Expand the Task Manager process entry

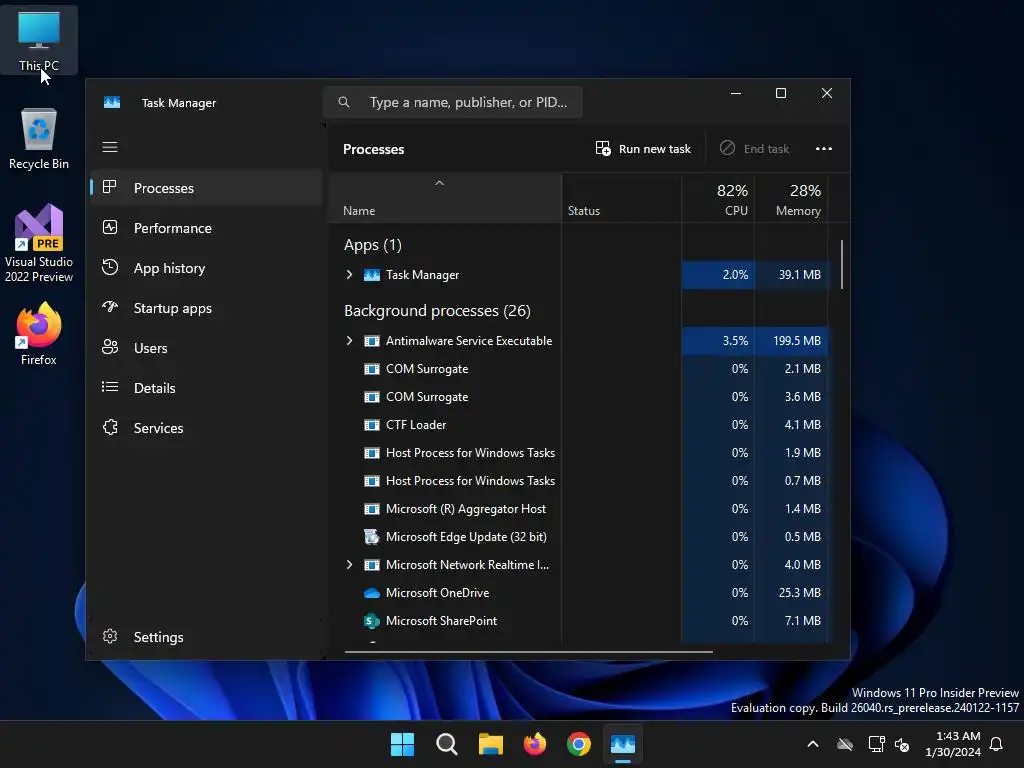point(349,275)
